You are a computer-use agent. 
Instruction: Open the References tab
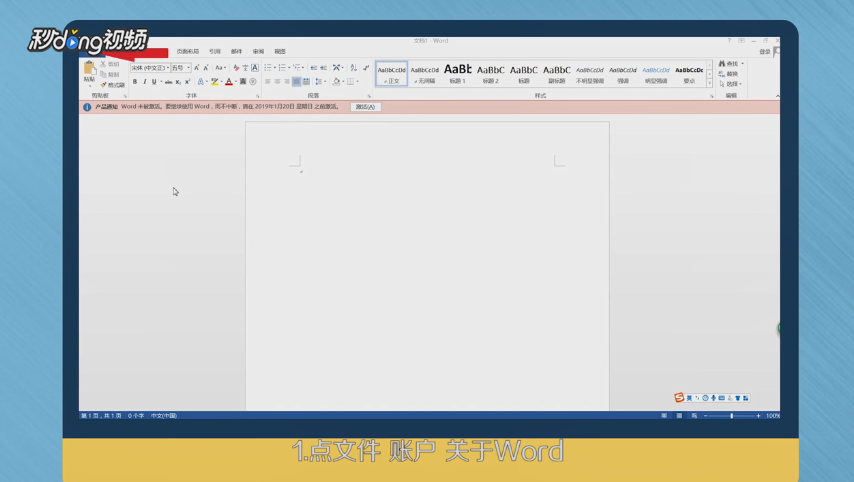coord(215,51)
